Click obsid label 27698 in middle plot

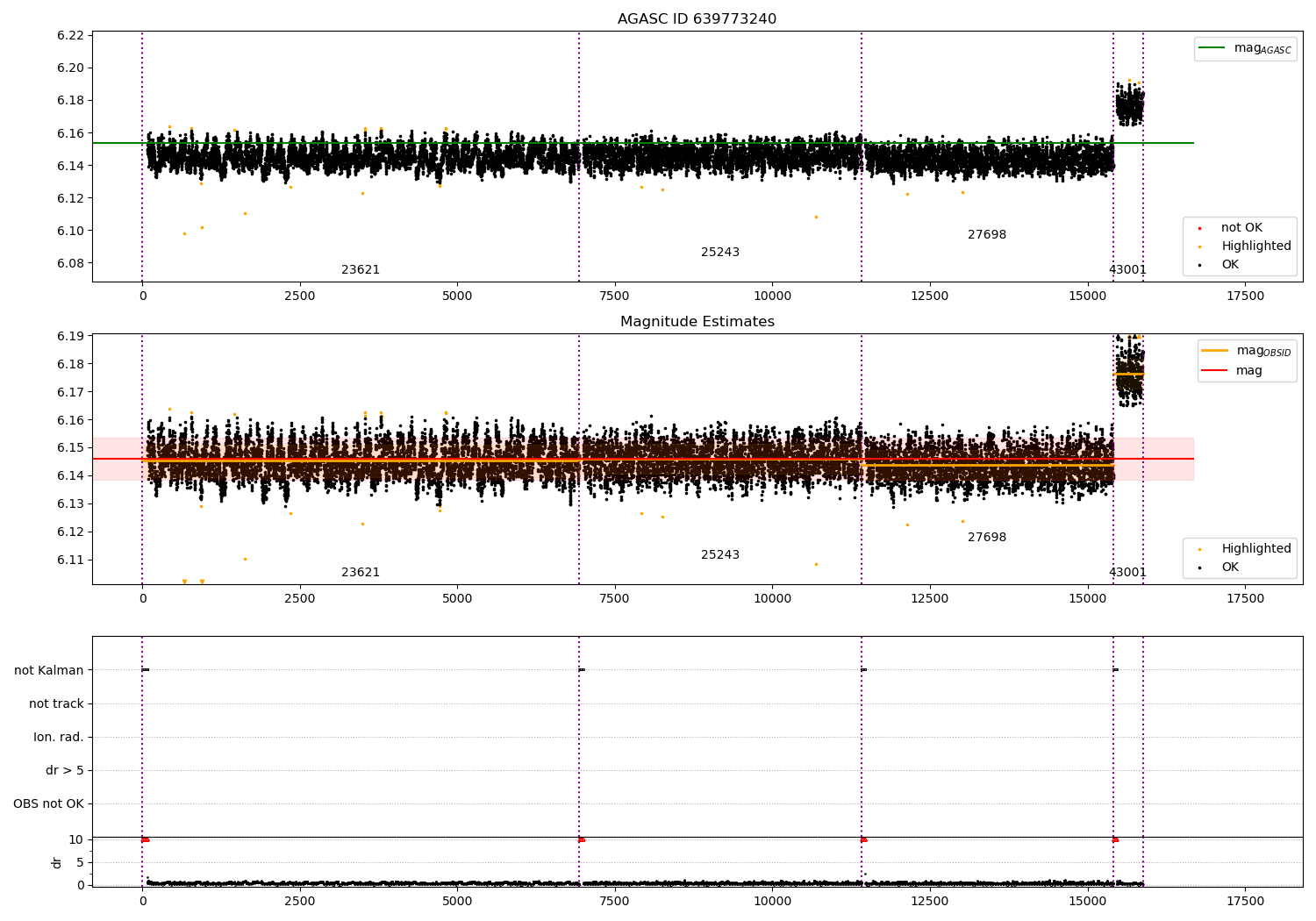coord(987,538)
